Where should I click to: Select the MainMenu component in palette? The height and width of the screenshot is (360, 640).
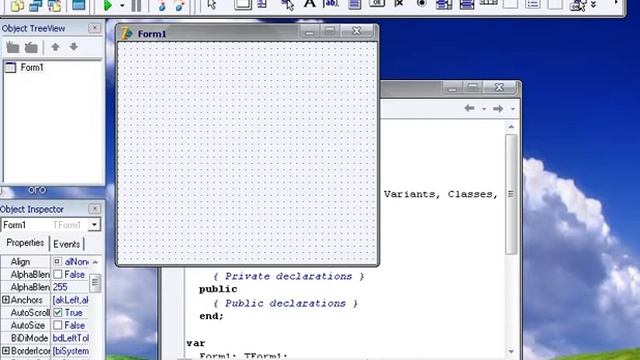coord(262,4)
